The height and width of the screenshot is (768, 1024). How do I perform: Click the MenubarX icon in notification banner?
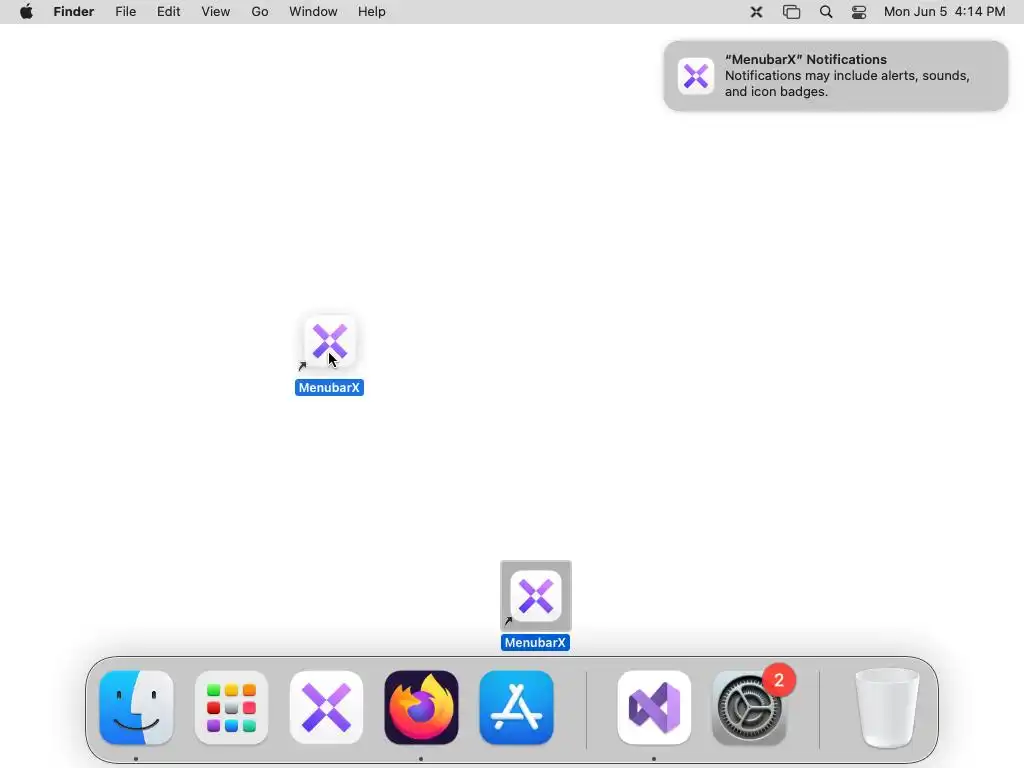click(696, 76)
